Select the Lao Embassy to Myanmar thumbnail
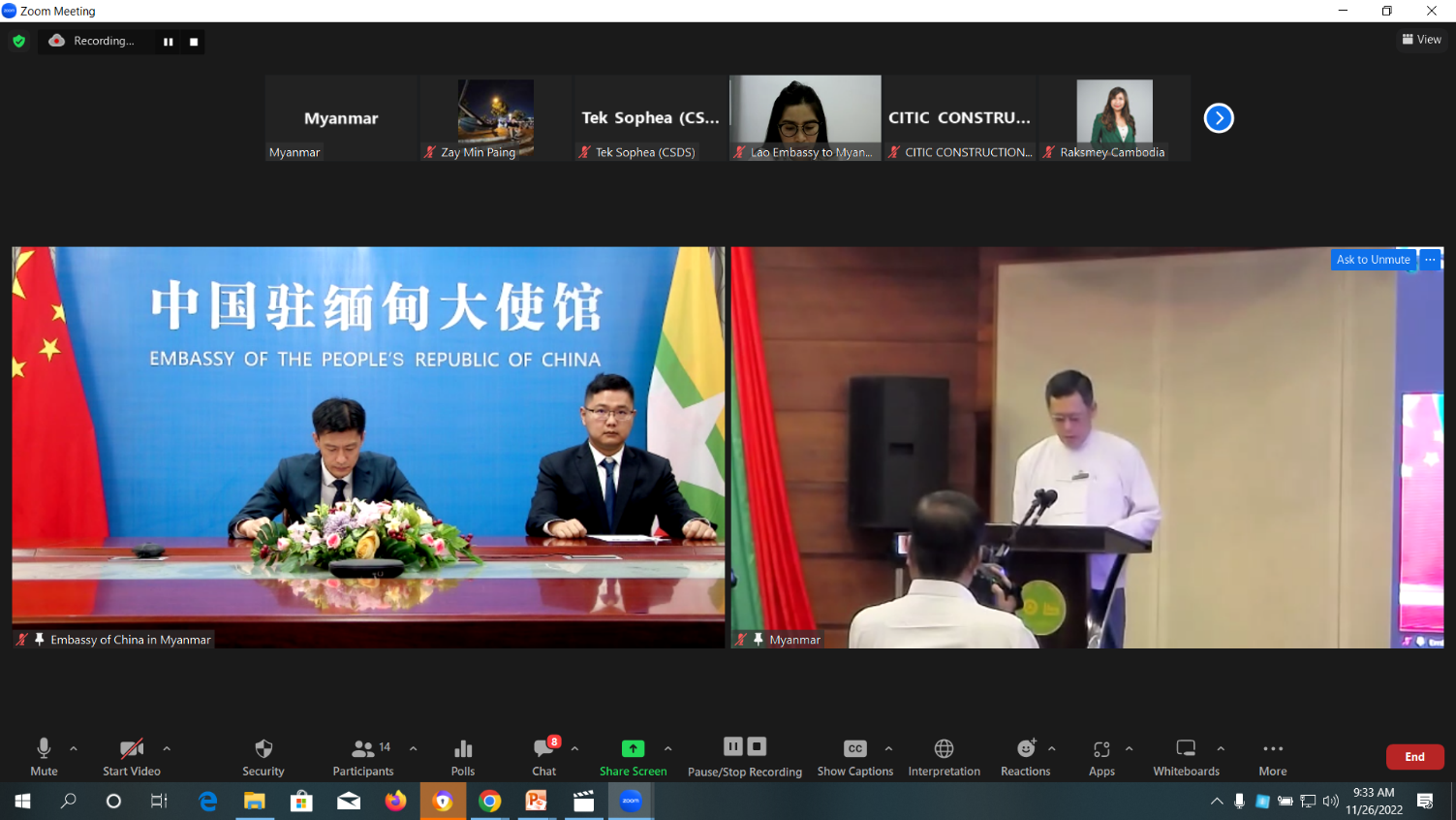 [805, 118]
